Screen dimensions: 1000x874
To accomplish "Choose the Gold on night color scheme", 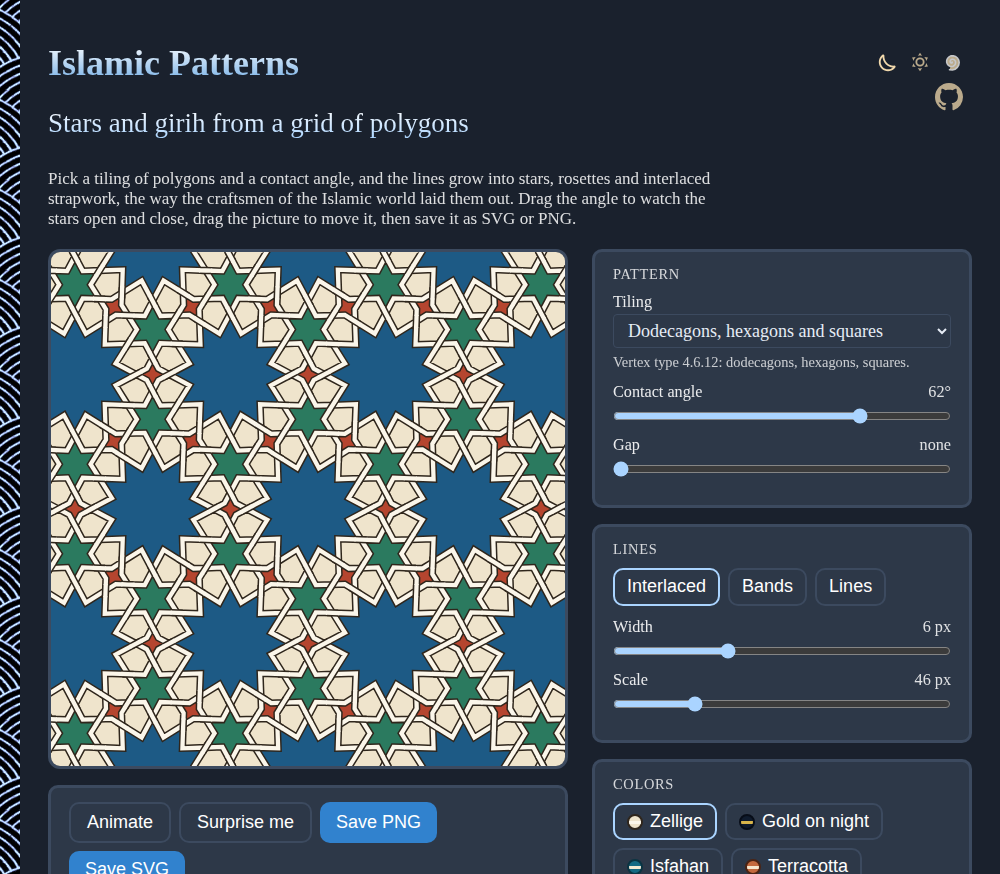I will pos(804,821).
